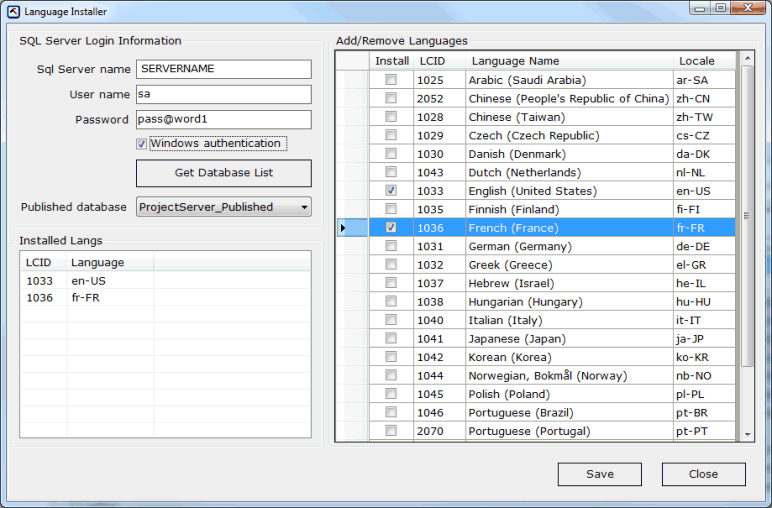Select 'Norwegian, Bokmål (Norway)' cell

tap(569, 376)
